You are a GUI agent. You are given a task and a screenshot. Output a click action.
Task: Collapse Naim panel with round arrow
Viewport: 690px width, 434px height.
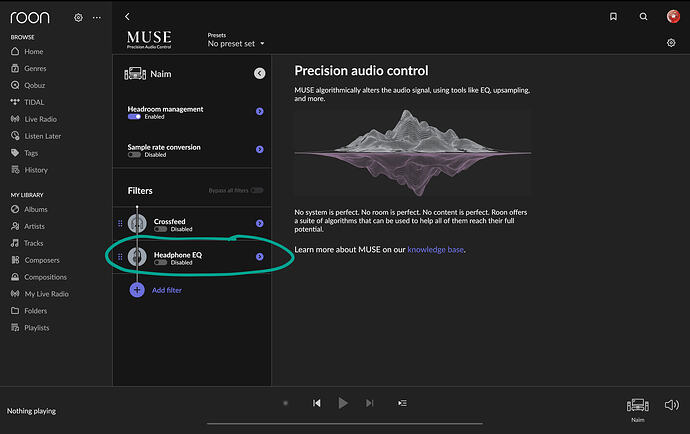260,73
